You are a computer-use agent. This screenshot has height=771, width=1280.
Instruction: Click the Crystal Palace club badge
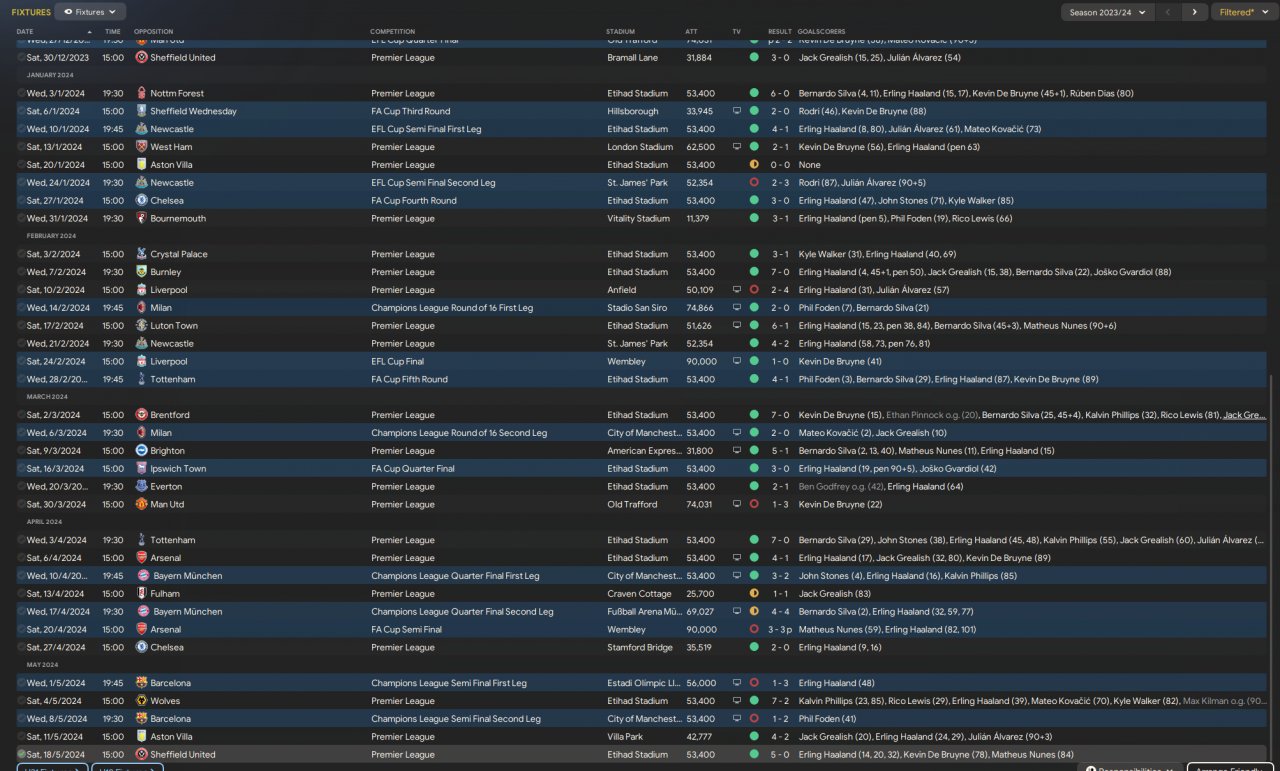(141, 254)
